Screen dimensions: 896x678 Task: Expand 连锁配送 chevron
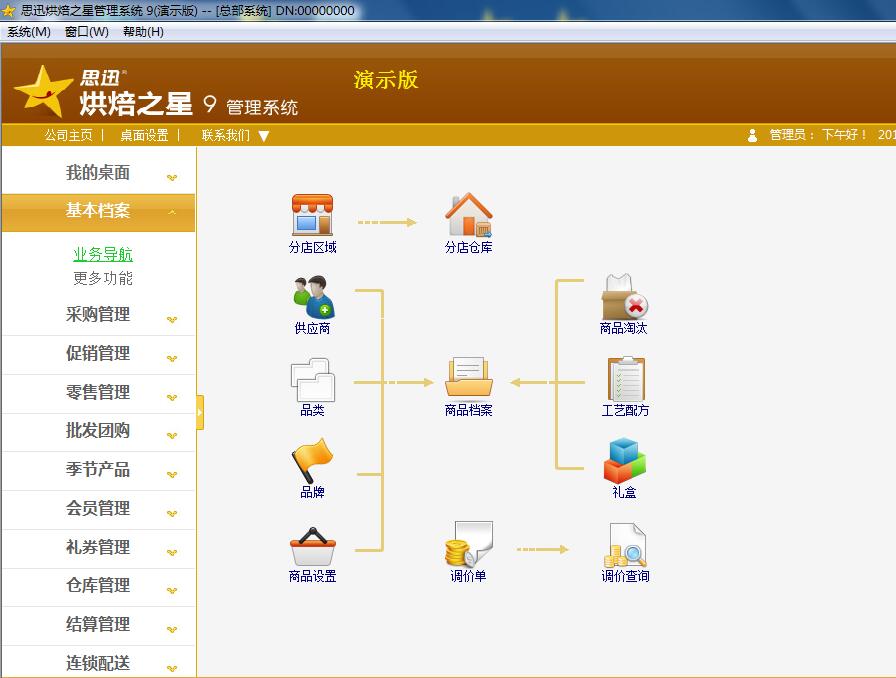(x=171, y=668)
